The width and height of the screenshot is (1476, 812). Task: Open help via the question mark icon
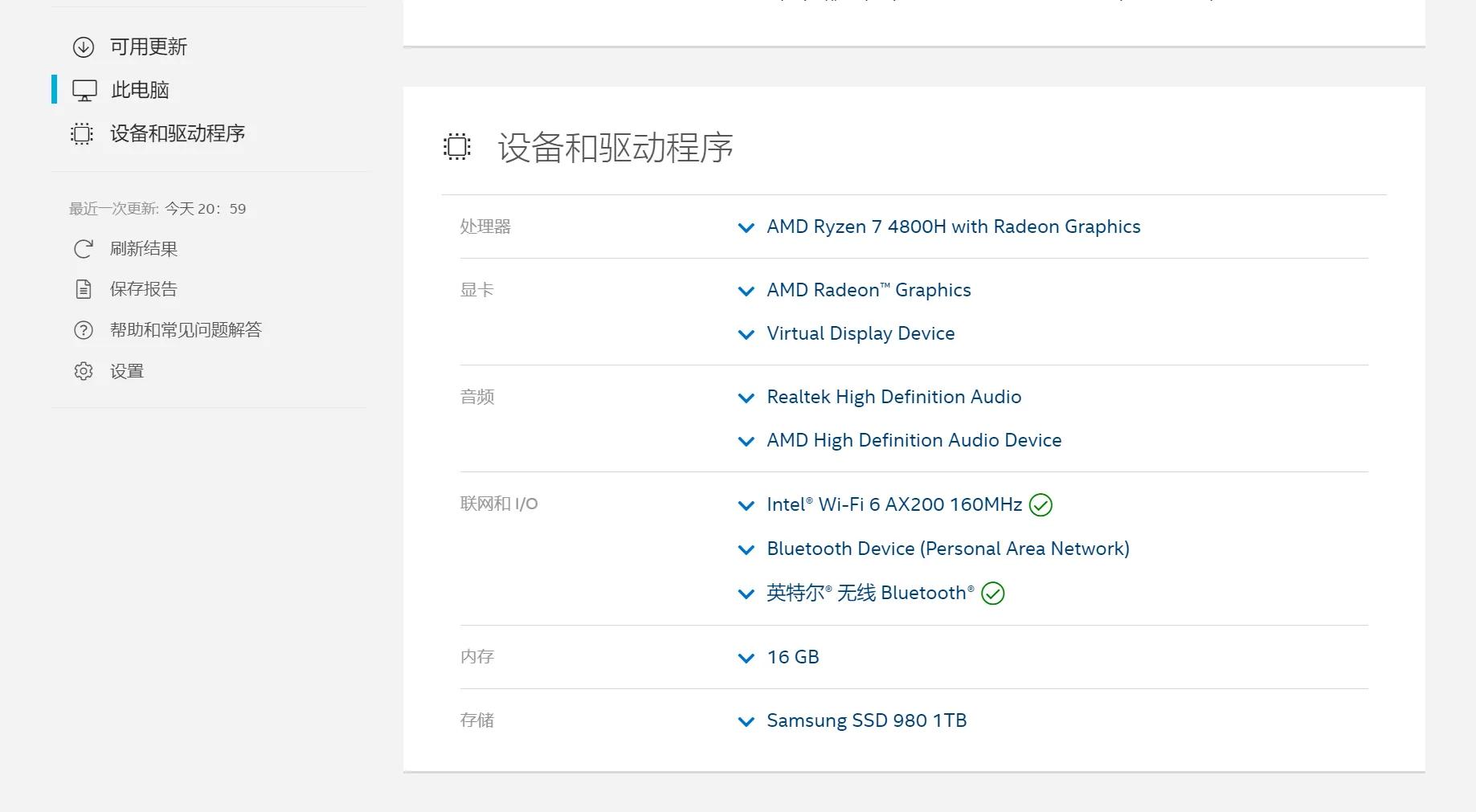(x=84, y=329)
